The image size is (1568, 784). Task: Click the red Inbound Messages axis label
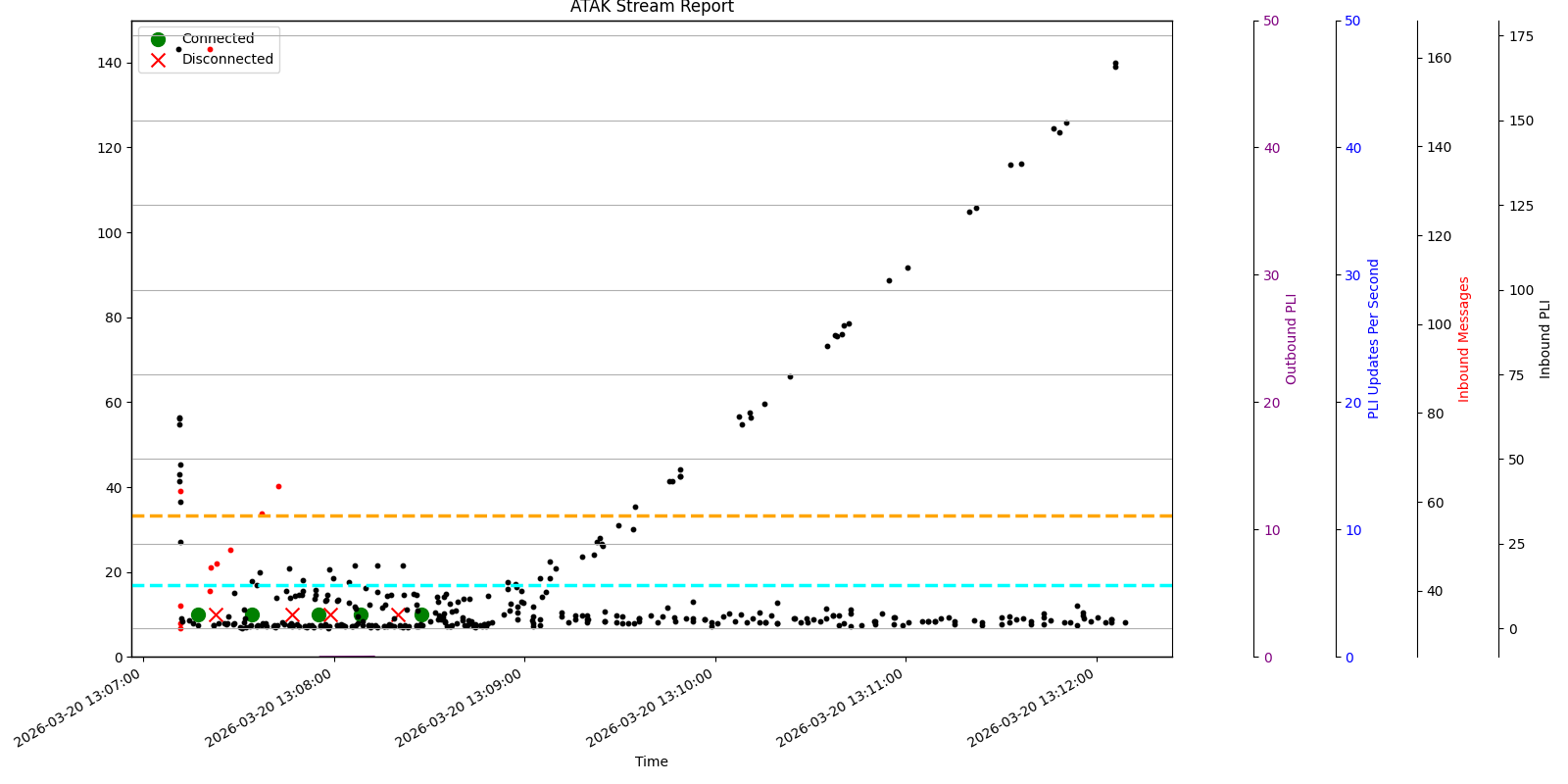(x=1464, y=339)
